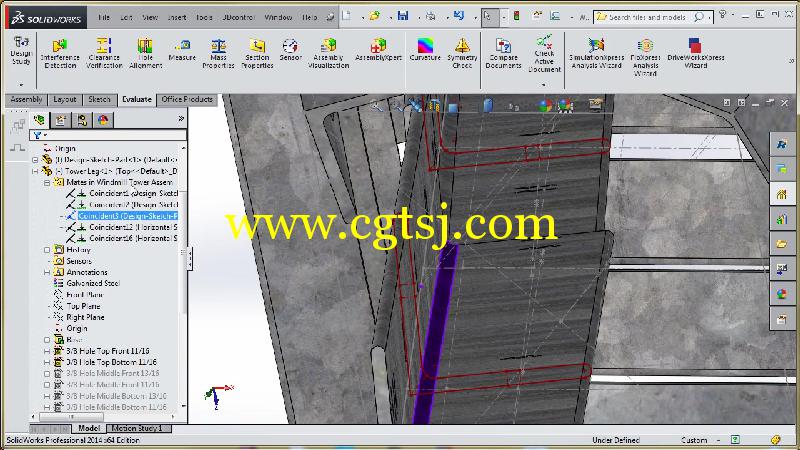800x450 pixels.
Task: Click the Custom units status entry
Action: click(694, 440)
